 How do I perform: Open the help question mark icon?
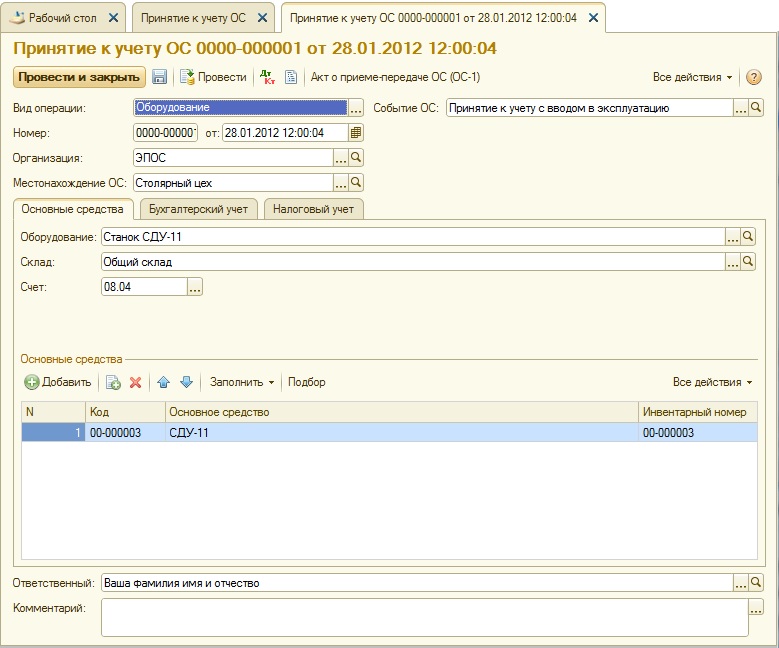(754, 77)
